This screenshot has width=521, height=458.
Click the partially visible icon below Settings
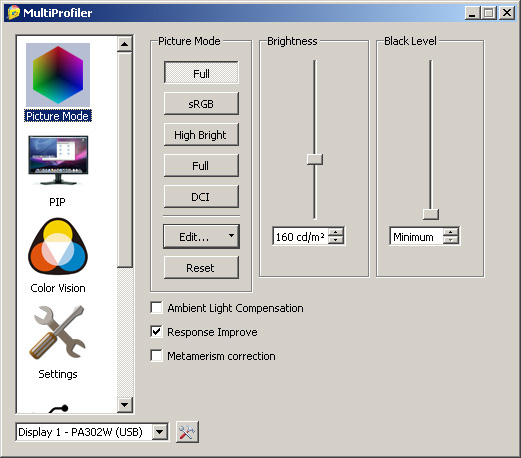(x=58, y=409)
